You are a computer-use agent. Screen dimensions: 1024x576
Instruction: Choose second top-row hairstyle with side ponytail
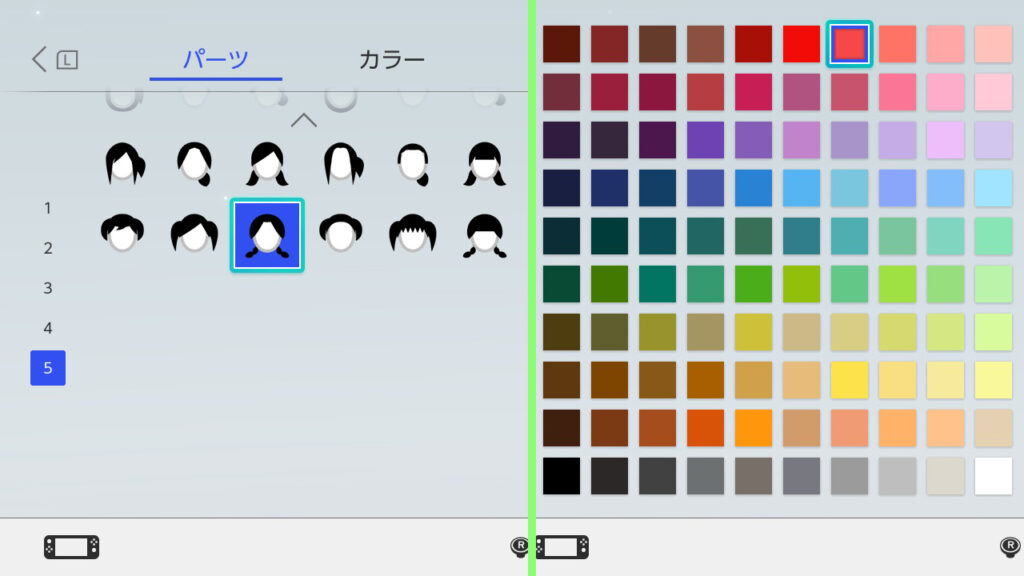[x=195, y=163]
